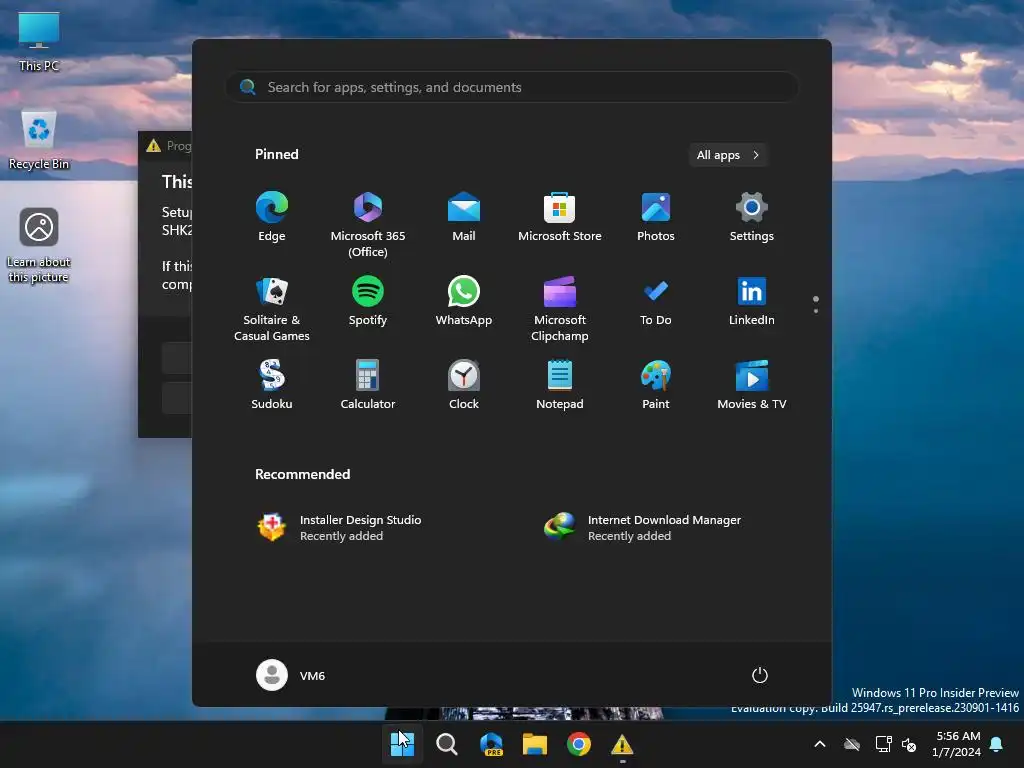Open Spotify from Start menu
Viewport: 1024px width, 768px height.
(x=368, y=301)
